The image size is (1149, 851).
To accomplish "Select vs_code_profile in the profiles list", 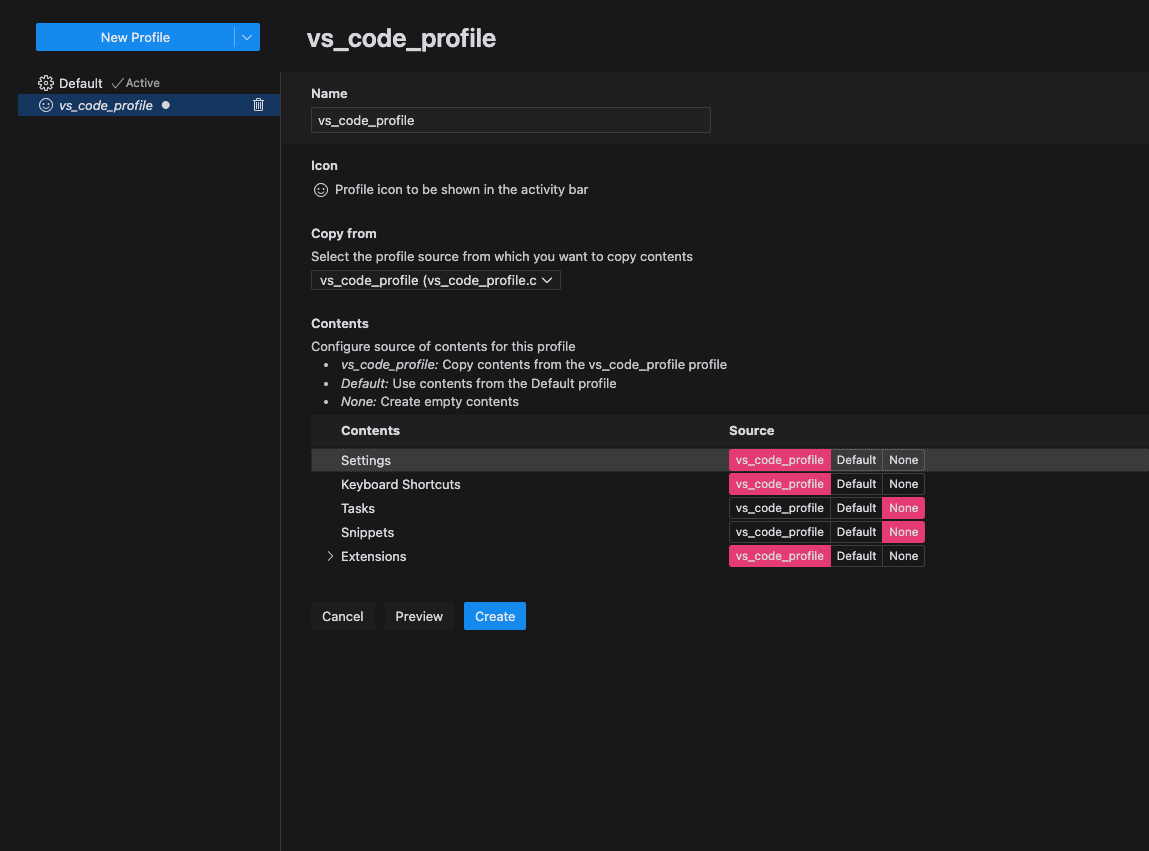I will 149,105.
